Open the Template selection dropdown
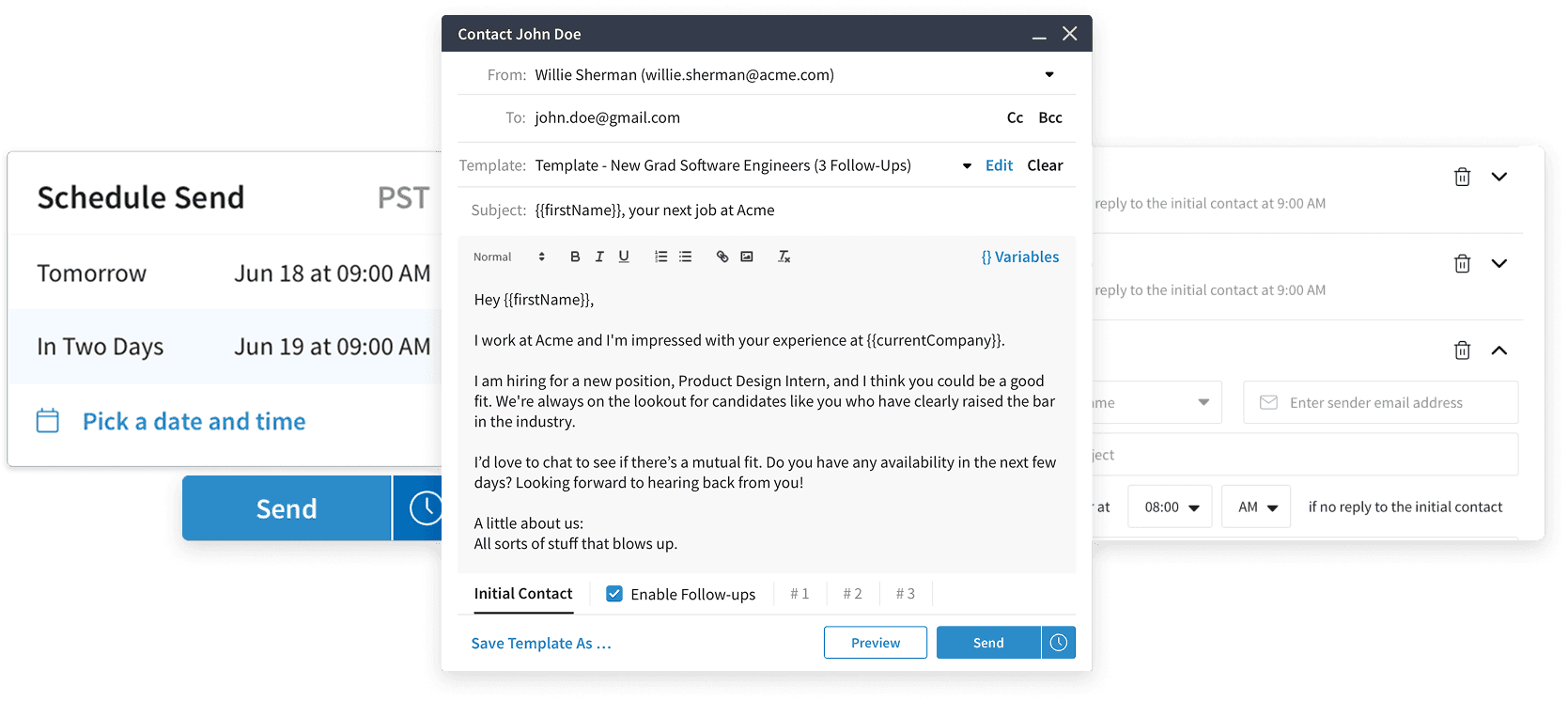1568x701 pixels. [967, 166]
